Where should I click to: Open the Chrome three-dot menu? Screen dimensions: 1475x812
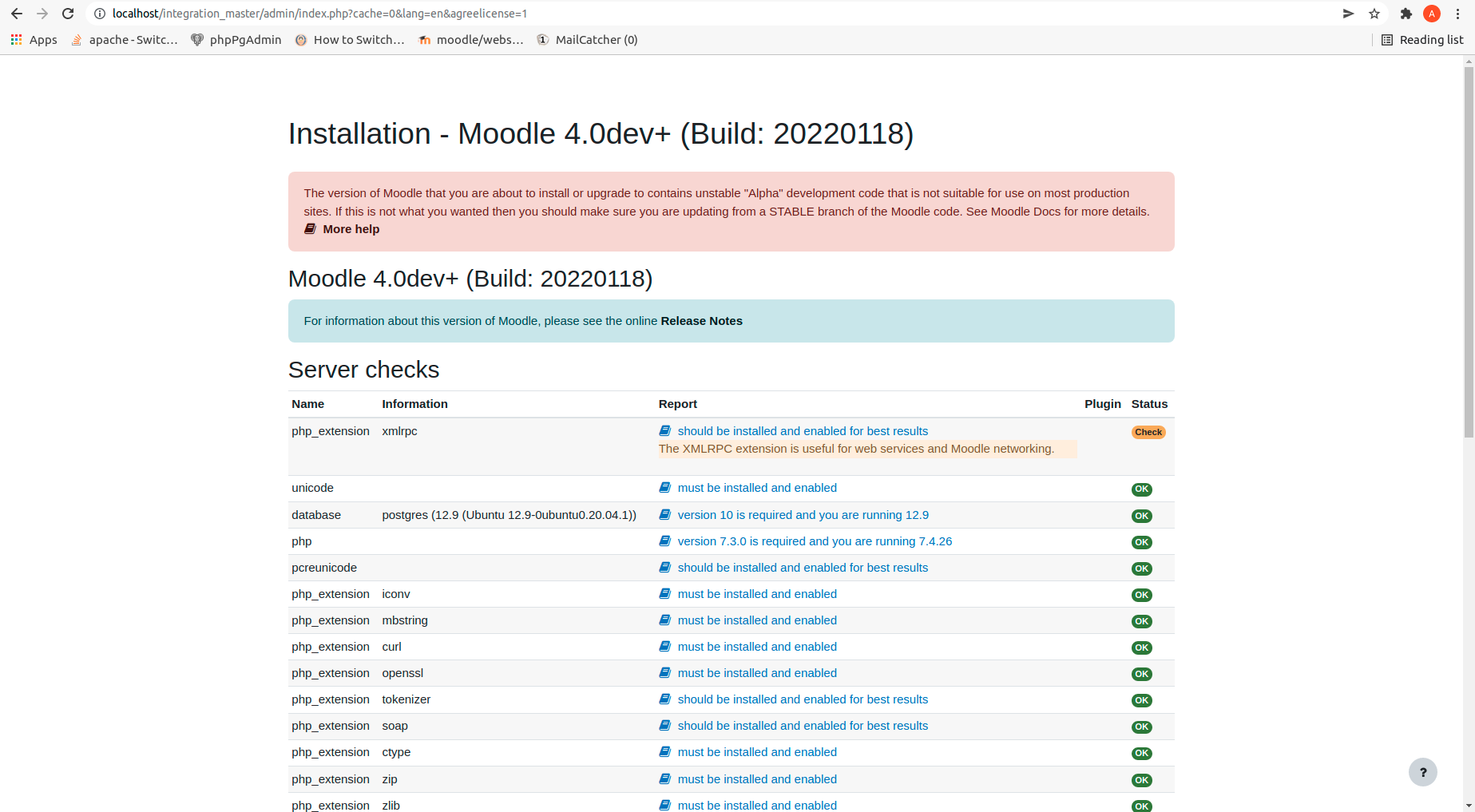1457,14
